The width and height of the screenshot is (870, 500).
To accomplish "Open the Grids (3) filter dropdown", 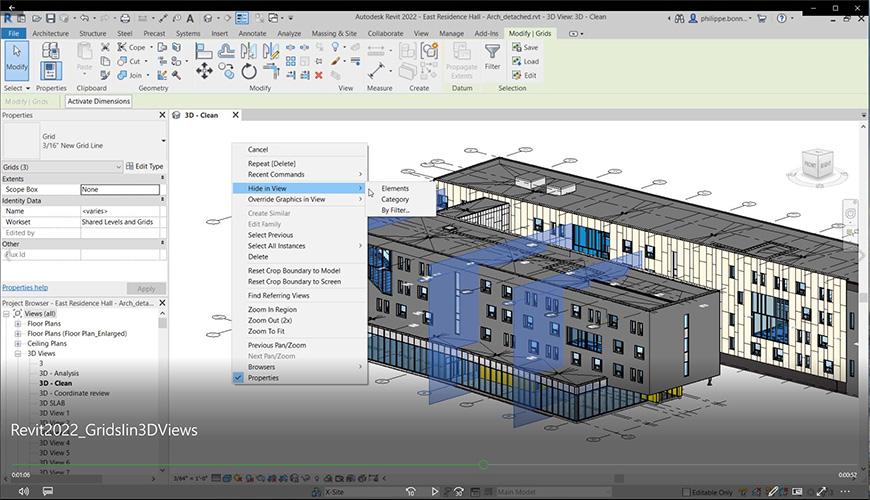I will 118,166.
